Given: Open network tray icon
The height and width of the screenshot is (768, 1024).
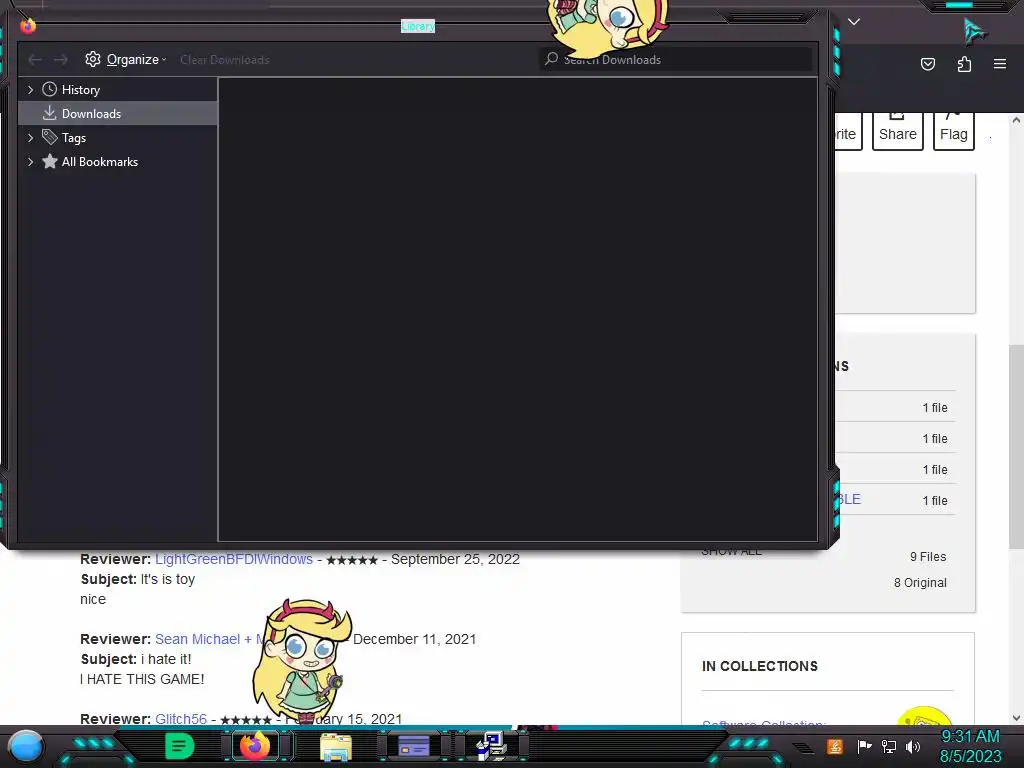Looking at the screenshot, I should click(889, 746).
